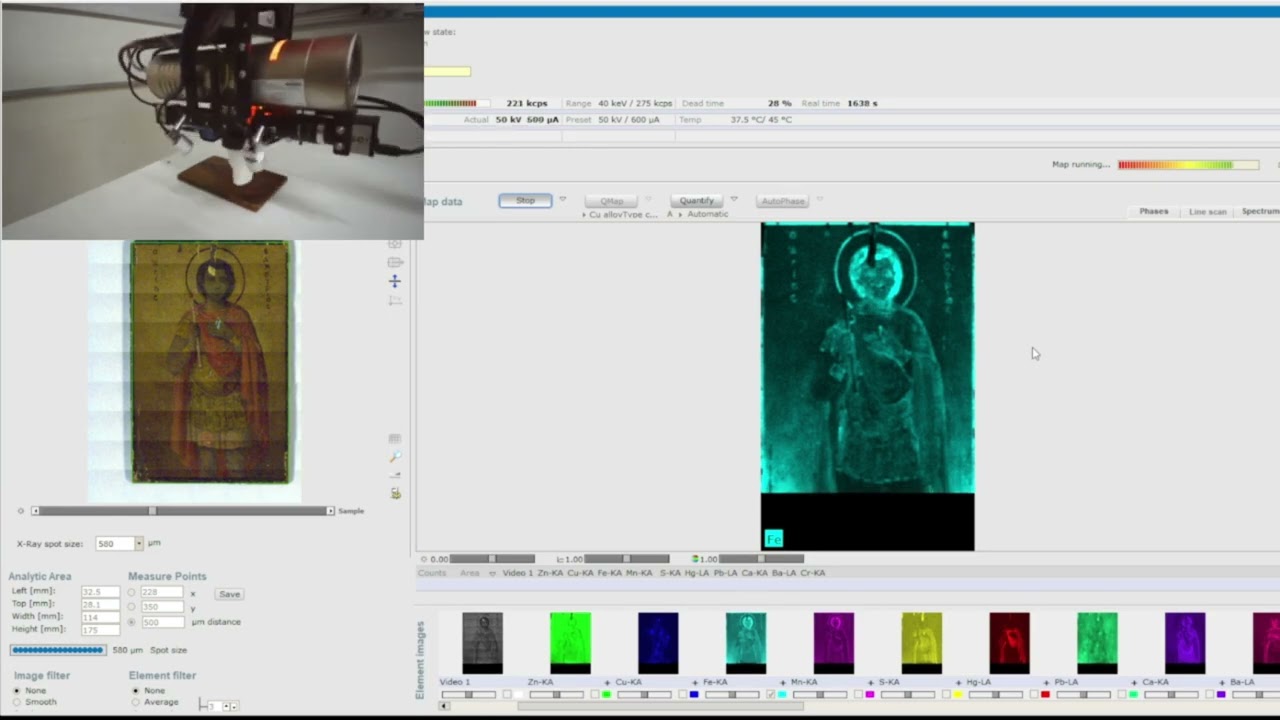
Task: Toggle the Zn-KA element checkbox
Action: pyautogui.click(x=595, y=694)
